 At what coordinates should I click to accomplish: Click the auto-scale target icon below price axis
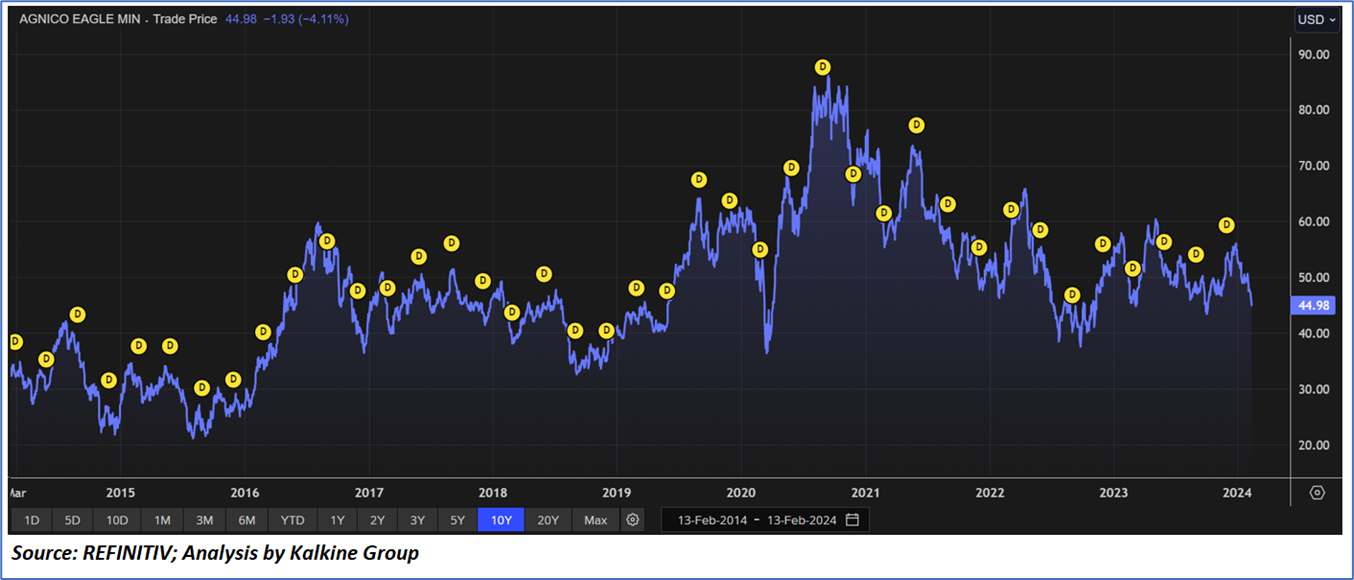(x=1317, y=493)
